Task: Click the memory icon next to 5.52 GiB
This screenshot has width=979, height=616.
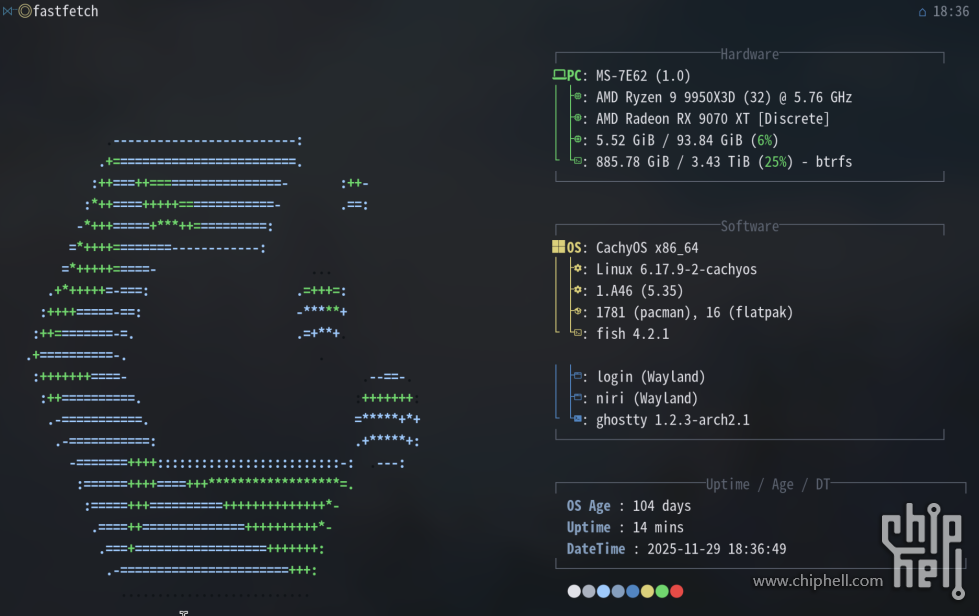Action: click(x=578, y=140)
